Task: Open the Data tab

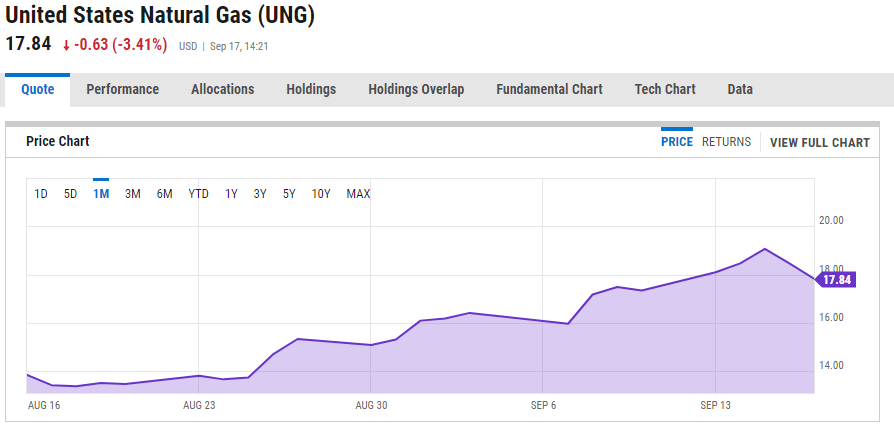Action: coord(740,89)
